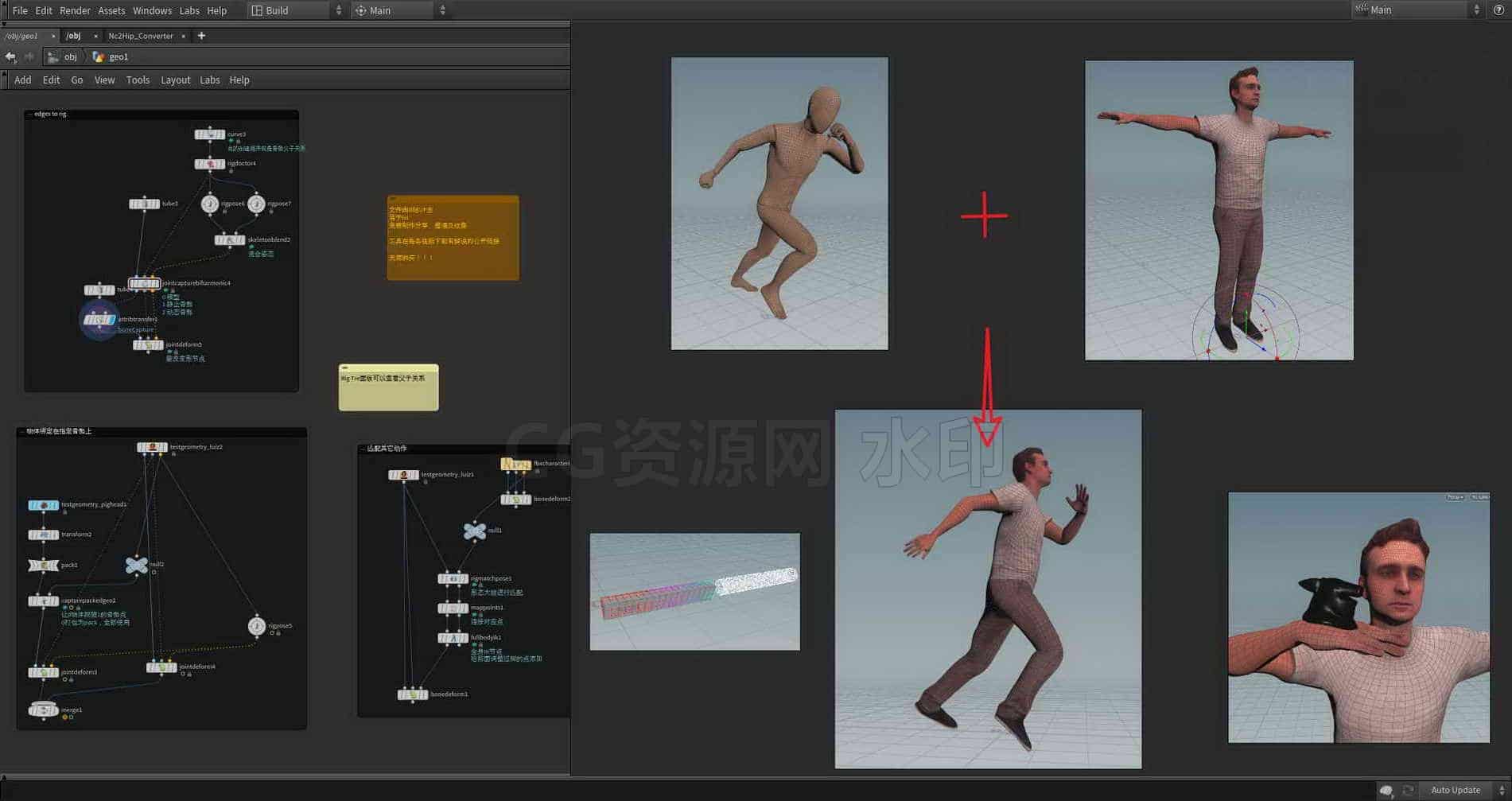Select the rigpose6 node
1512x801 pixels.
210,204
